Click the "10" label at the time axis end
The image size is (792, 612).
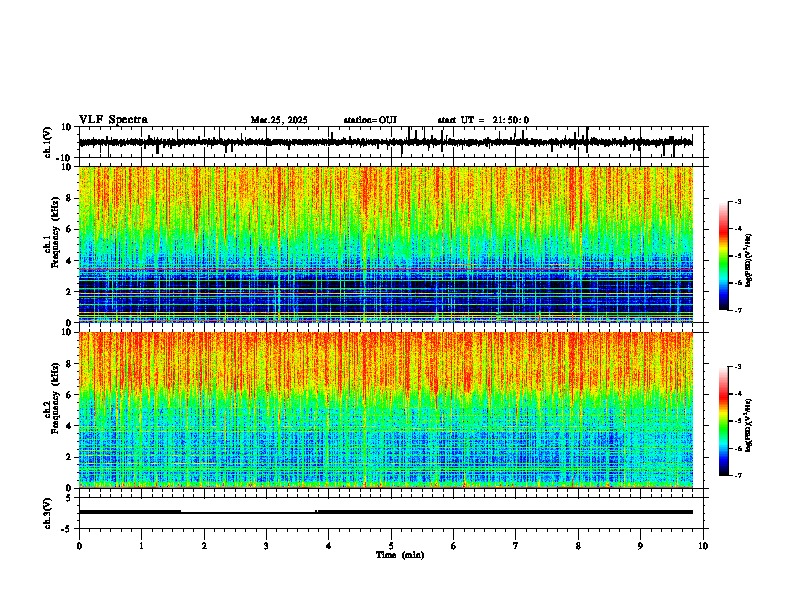pos(703,546)
